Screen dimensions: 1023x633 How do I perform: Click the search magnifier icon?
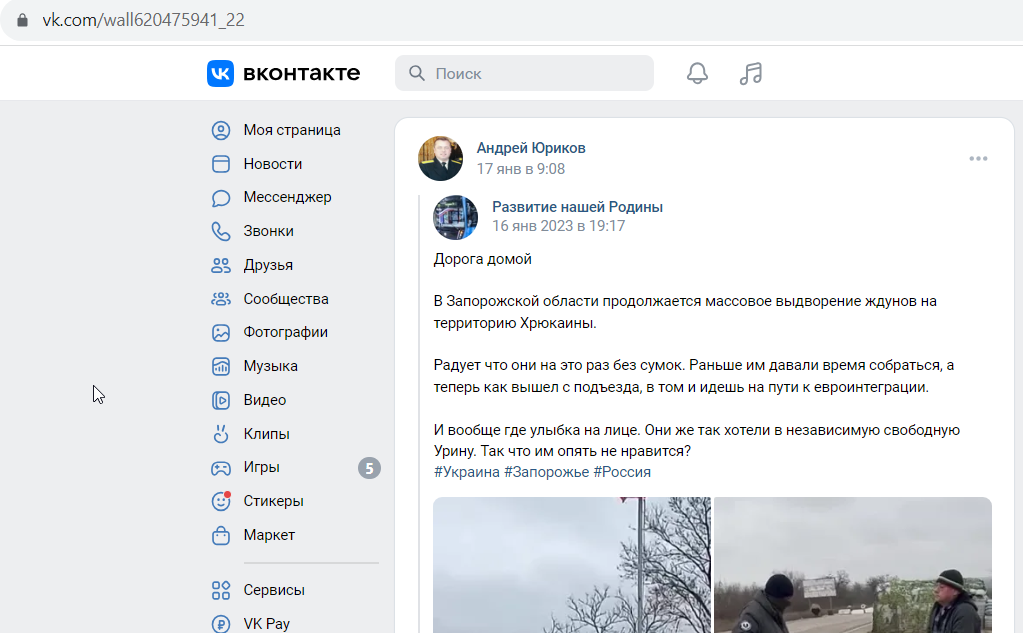tap(416, 73)
